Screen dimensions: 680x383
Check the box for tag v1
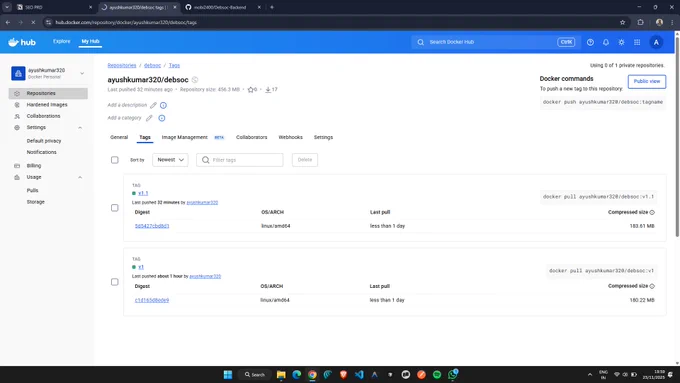point(114,282)
